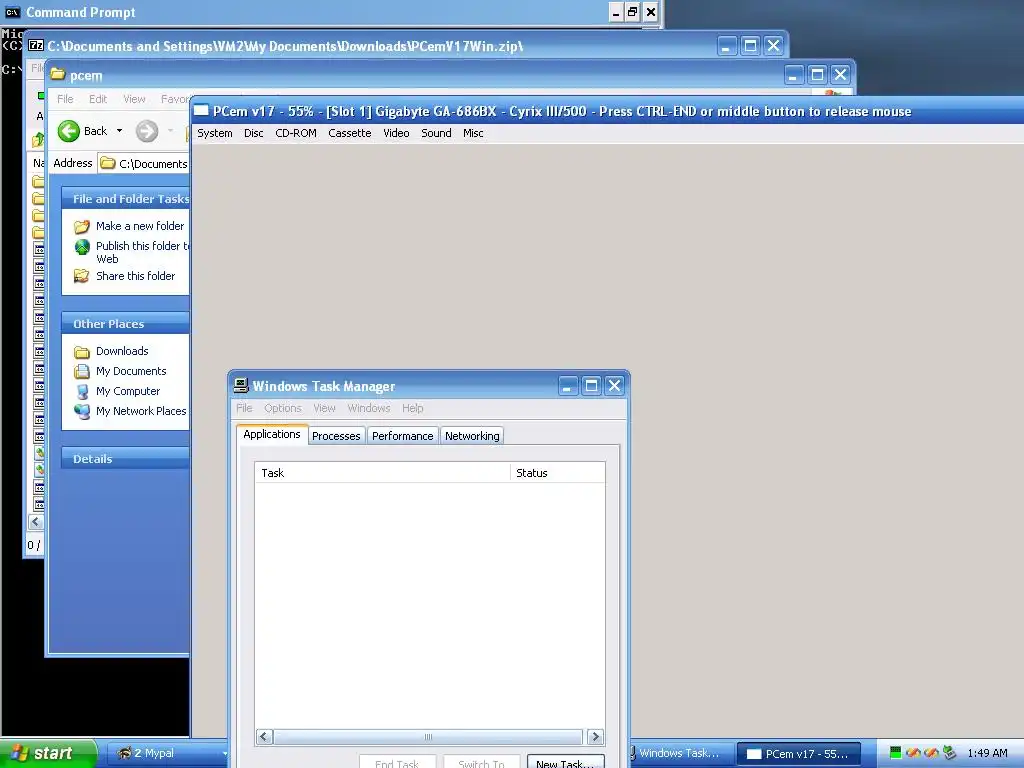
Task: Switch to the Performance tab in Task Manager
Action: 402,436
